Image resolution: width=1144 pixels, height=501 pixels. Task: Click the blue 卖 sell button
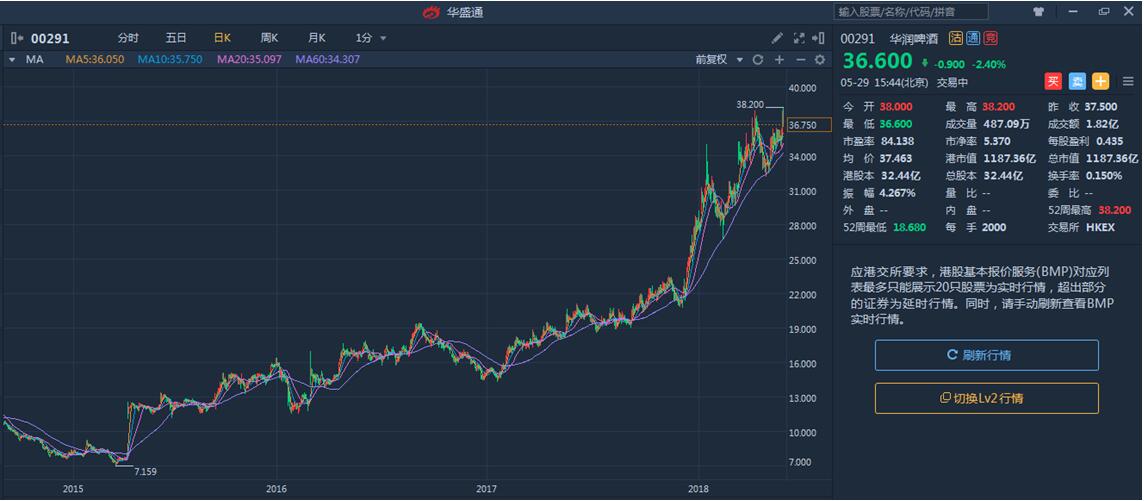1077,82
